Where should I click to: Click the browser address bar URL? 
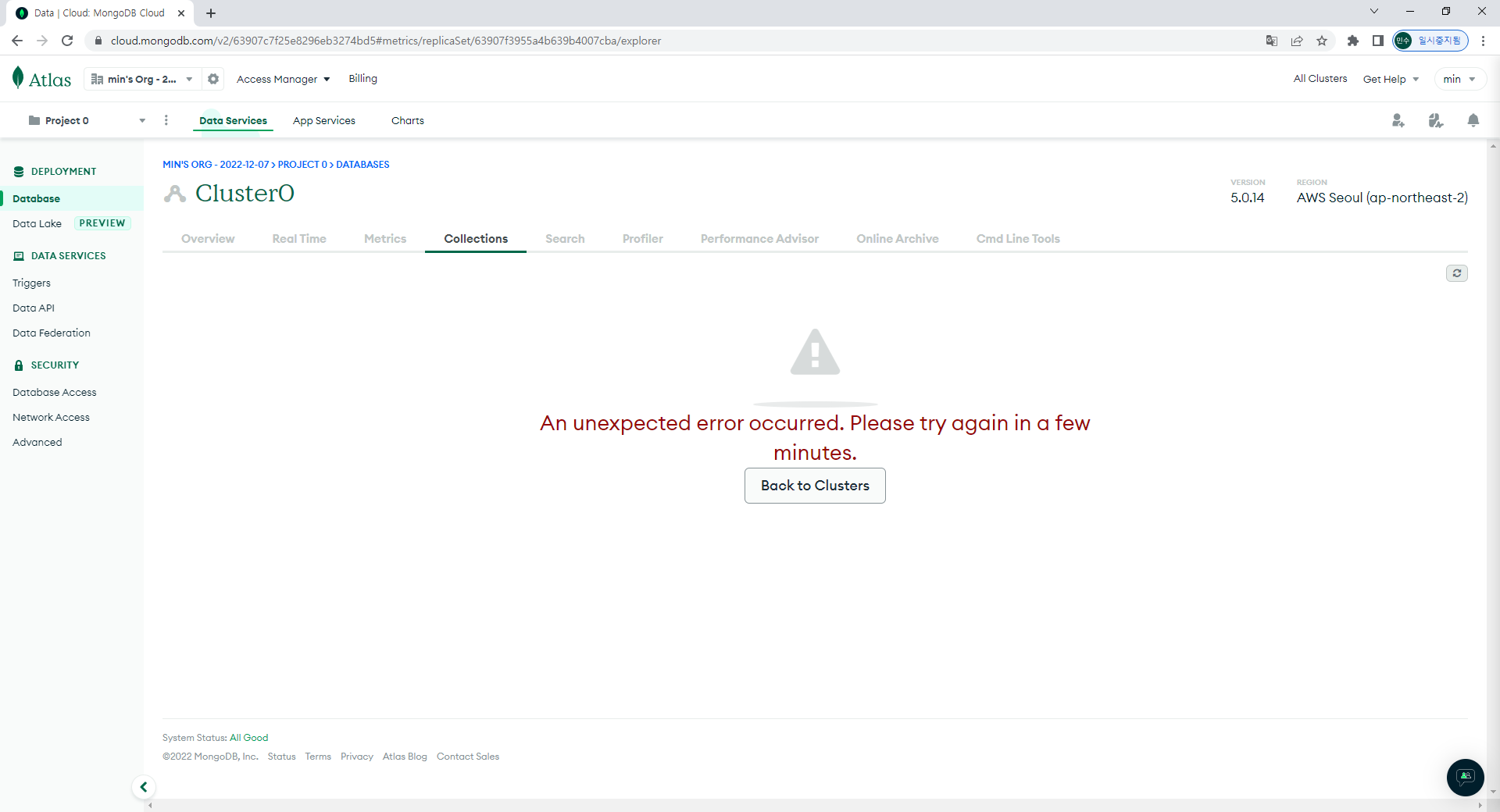[386, 41]
